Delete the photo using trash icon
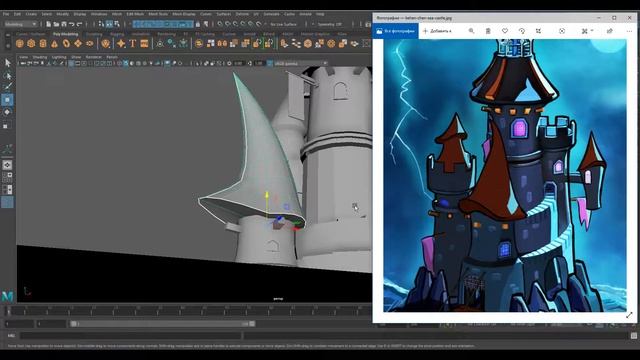 click(x=488, y=31)
